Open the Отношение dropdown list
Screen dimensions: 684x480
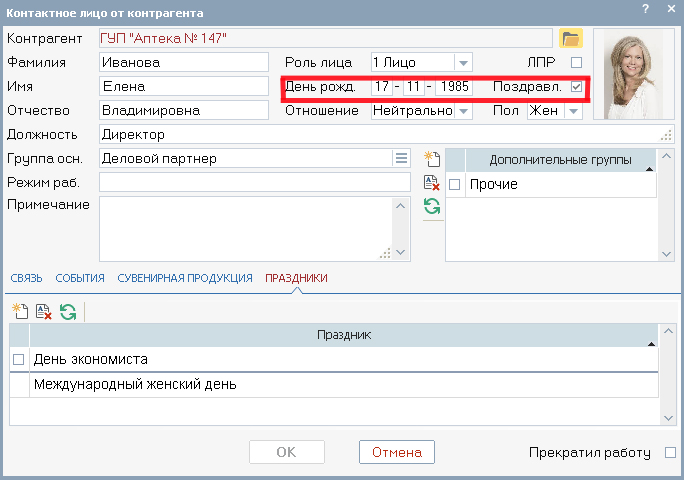coord(463,111)
